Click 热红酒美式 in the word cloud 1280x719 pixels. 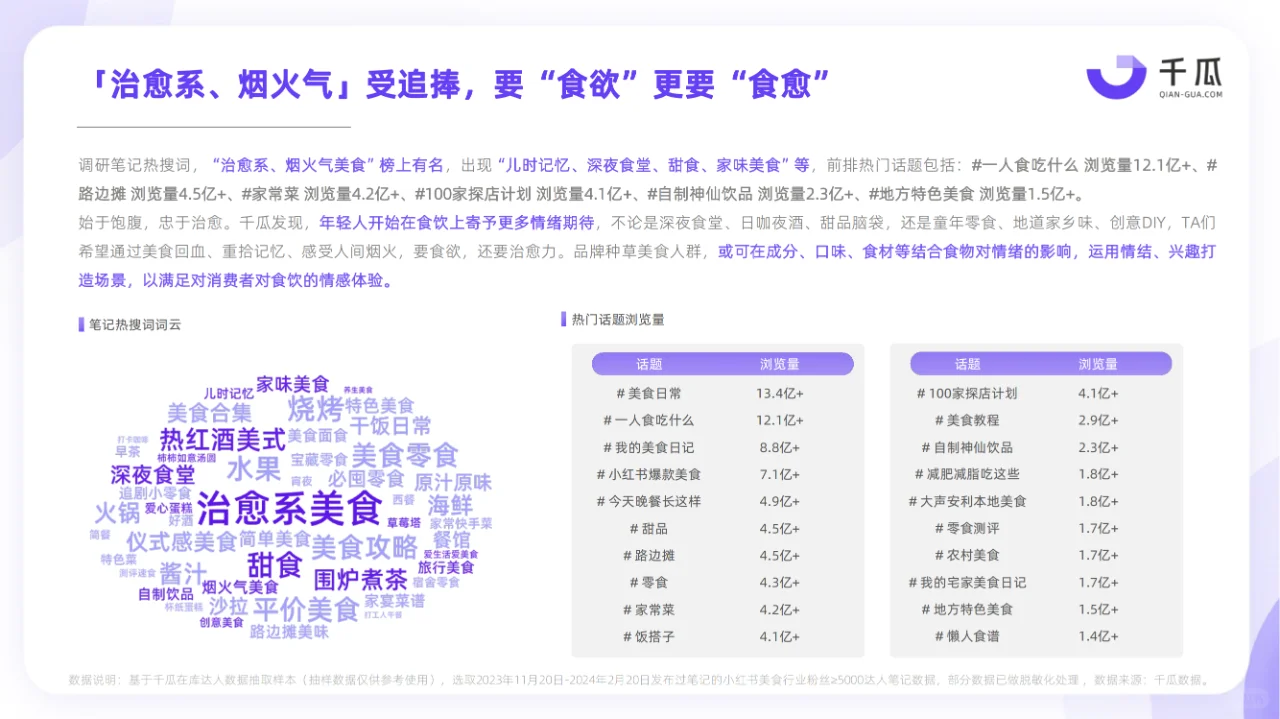point(223,439)
